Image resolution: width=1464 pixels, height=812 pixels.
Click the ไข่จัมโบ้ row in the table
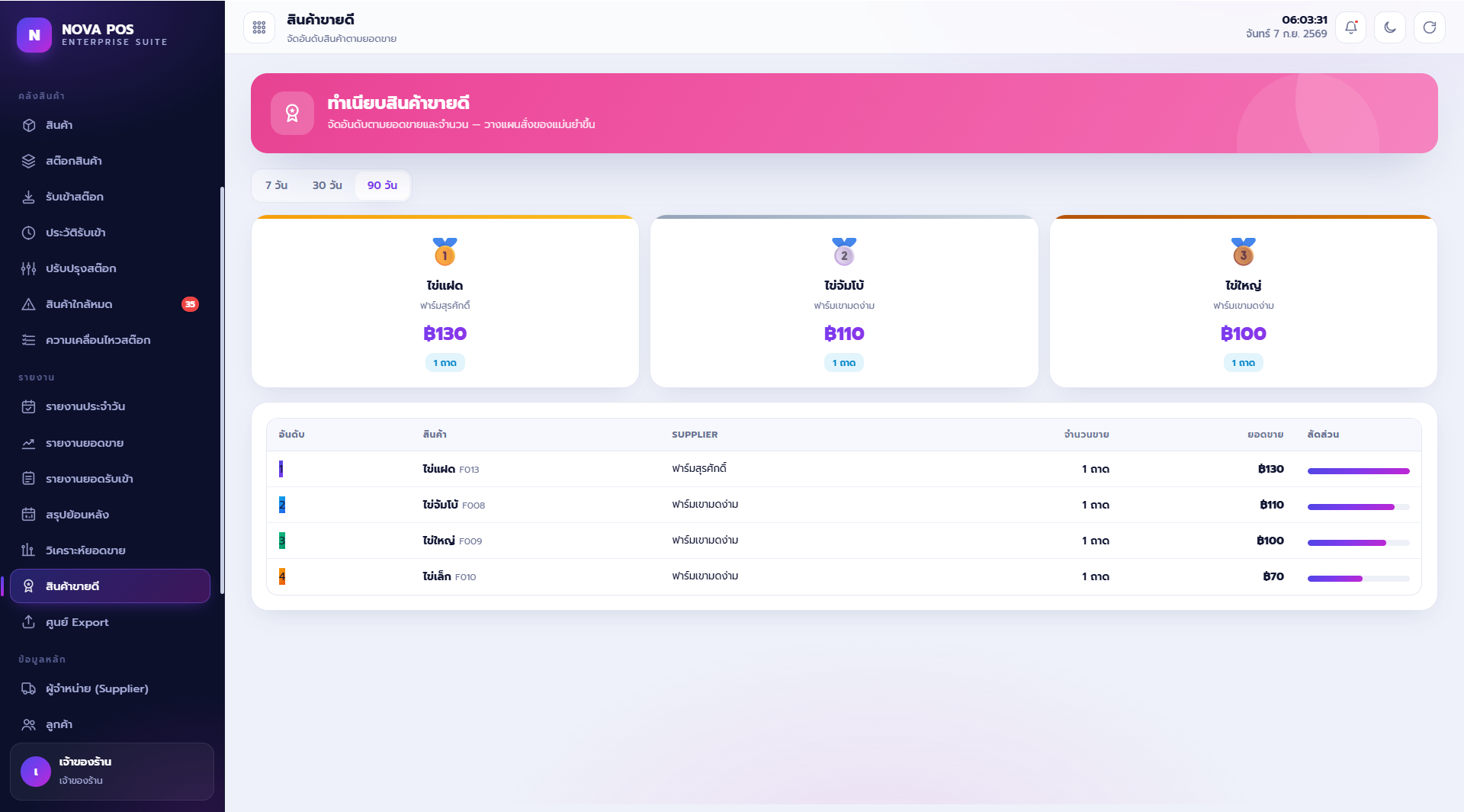click(x=844, y=505)
